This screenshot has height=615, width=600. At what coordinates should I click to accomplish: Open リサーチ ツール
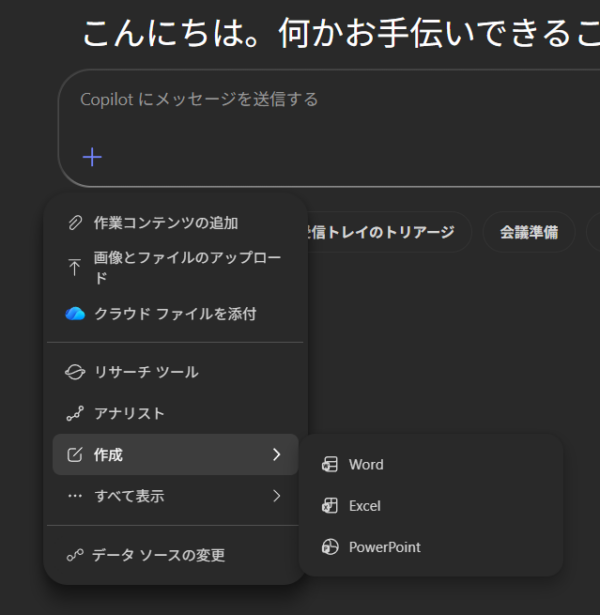[175, 372]
